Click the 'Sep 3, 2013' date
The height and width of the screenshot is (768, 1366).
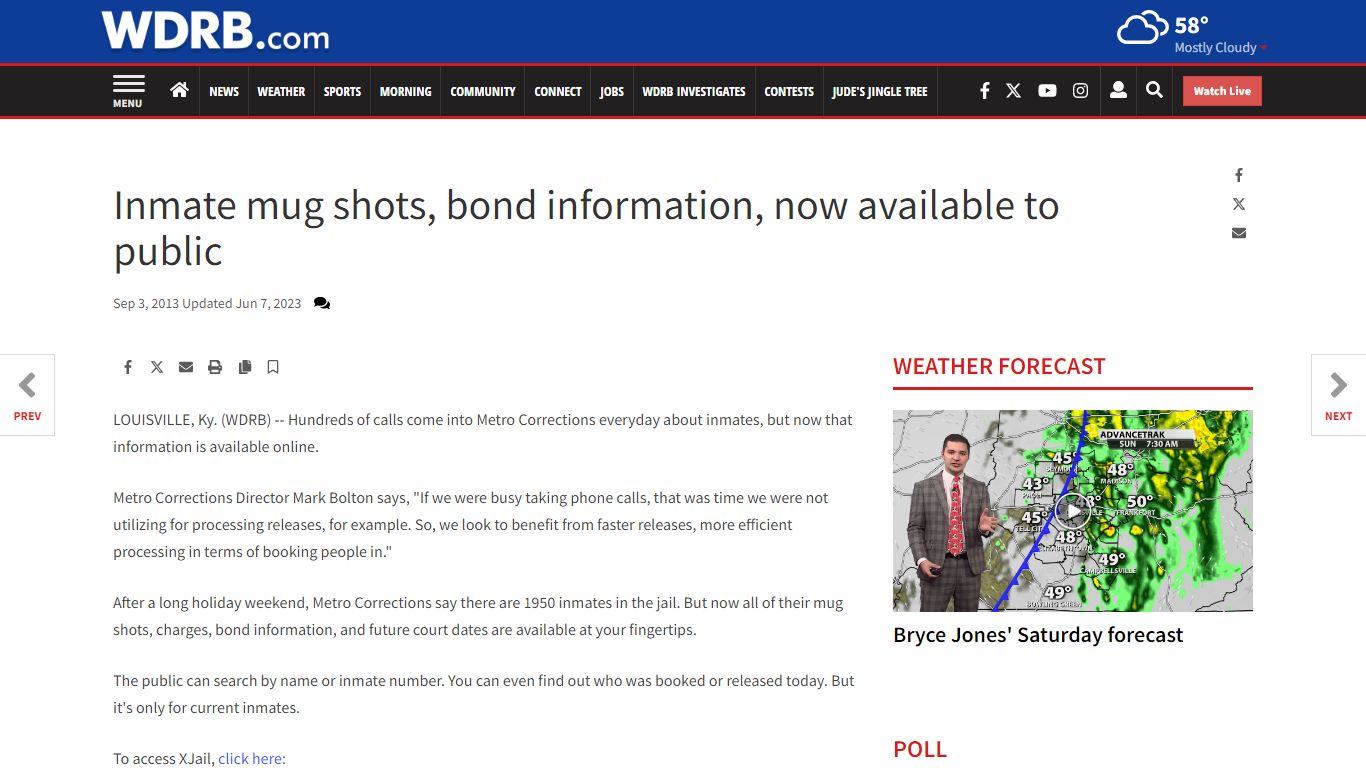coord(146,303)
